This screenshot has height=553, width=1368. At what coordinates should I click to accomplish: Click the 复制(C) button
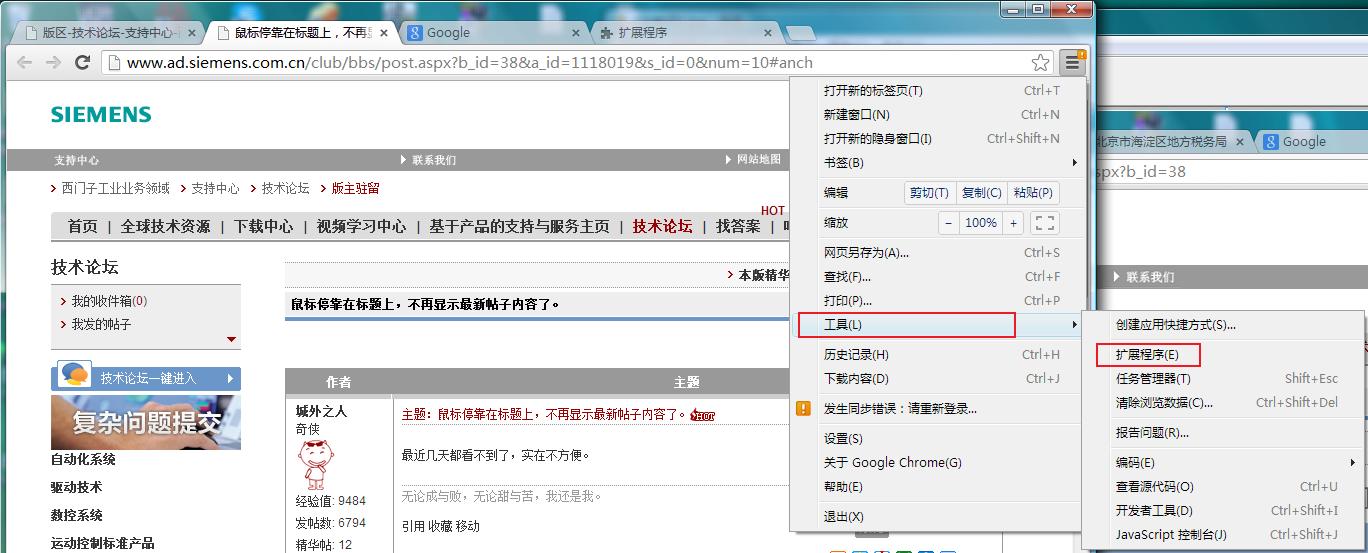pos(981,192)
